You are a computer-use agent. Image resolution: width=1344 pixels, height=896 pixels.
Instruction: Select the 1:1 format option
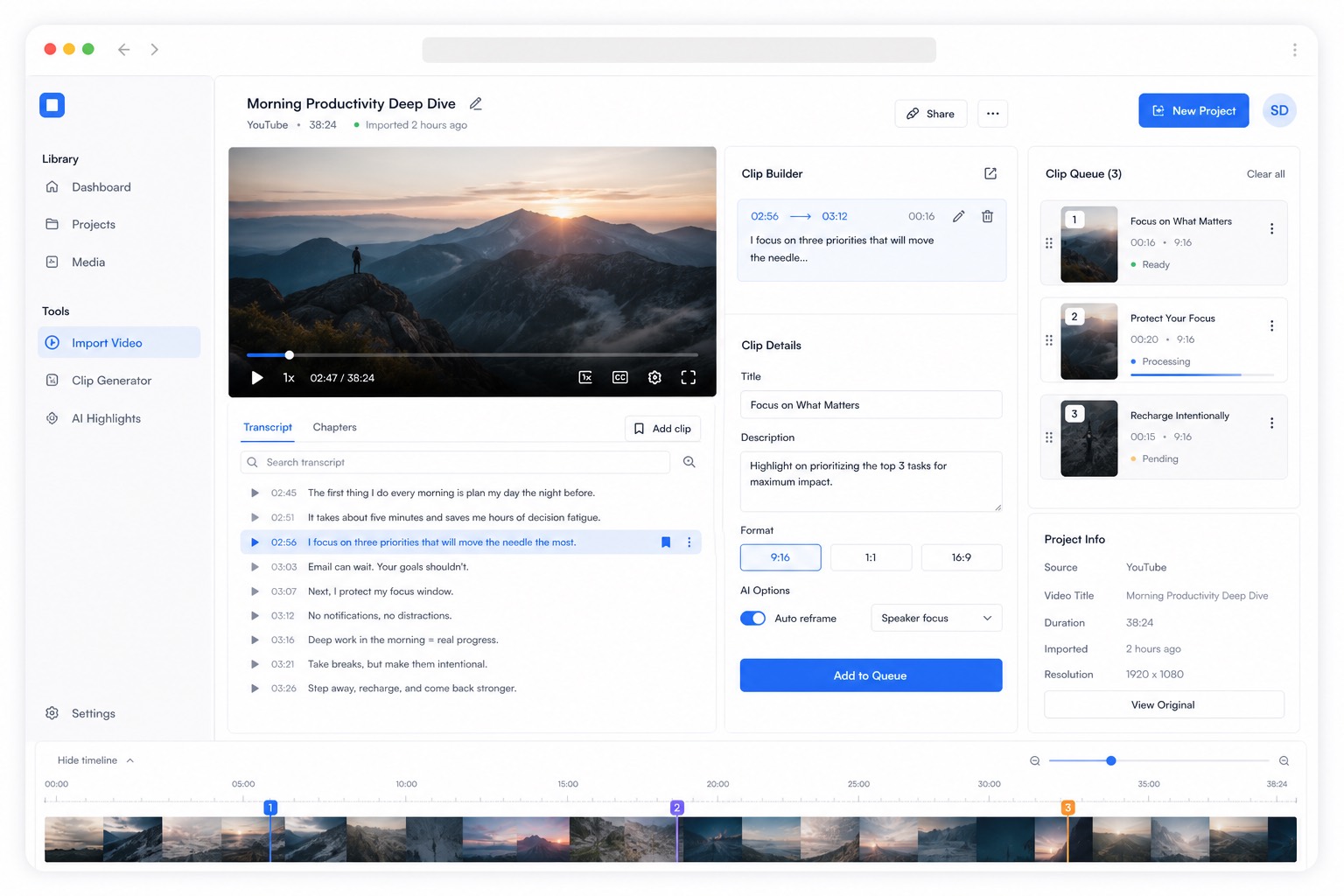click(871, 557)
